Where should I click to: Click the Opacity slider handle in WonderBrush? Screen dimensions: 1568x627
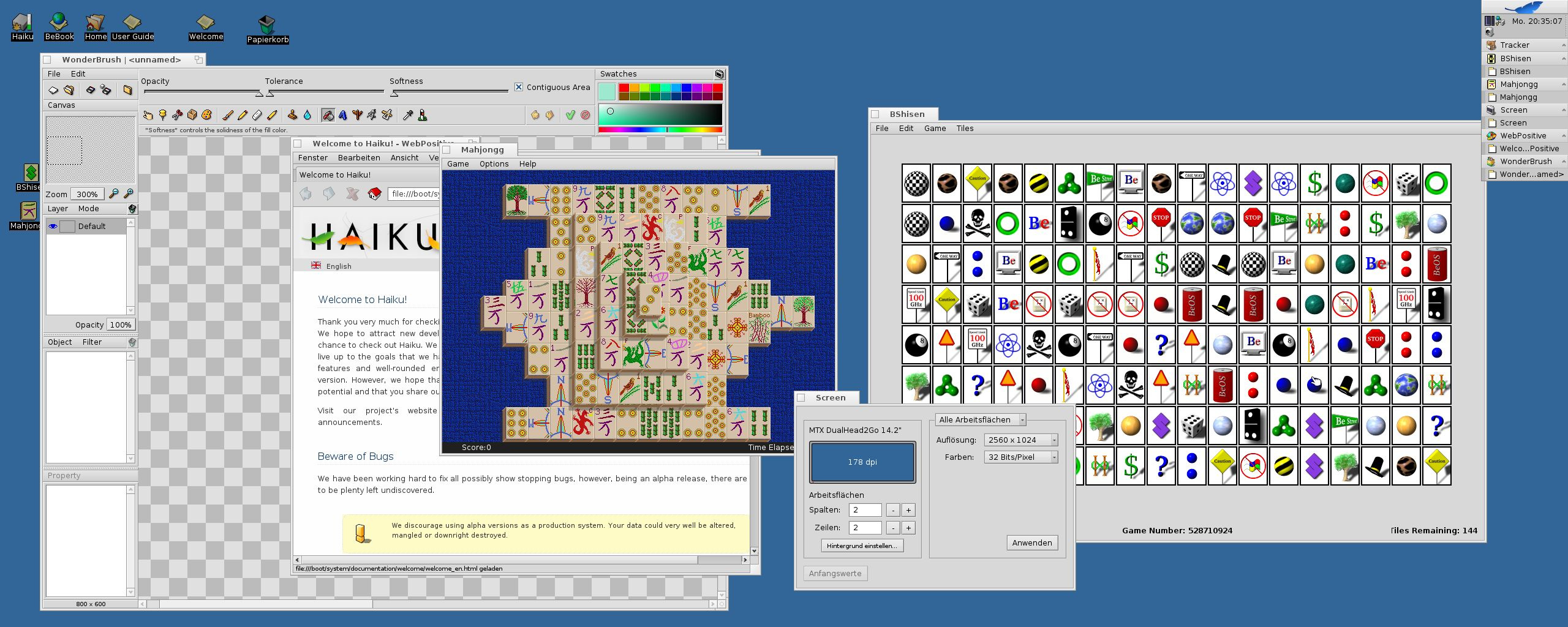tap(259, 94)
